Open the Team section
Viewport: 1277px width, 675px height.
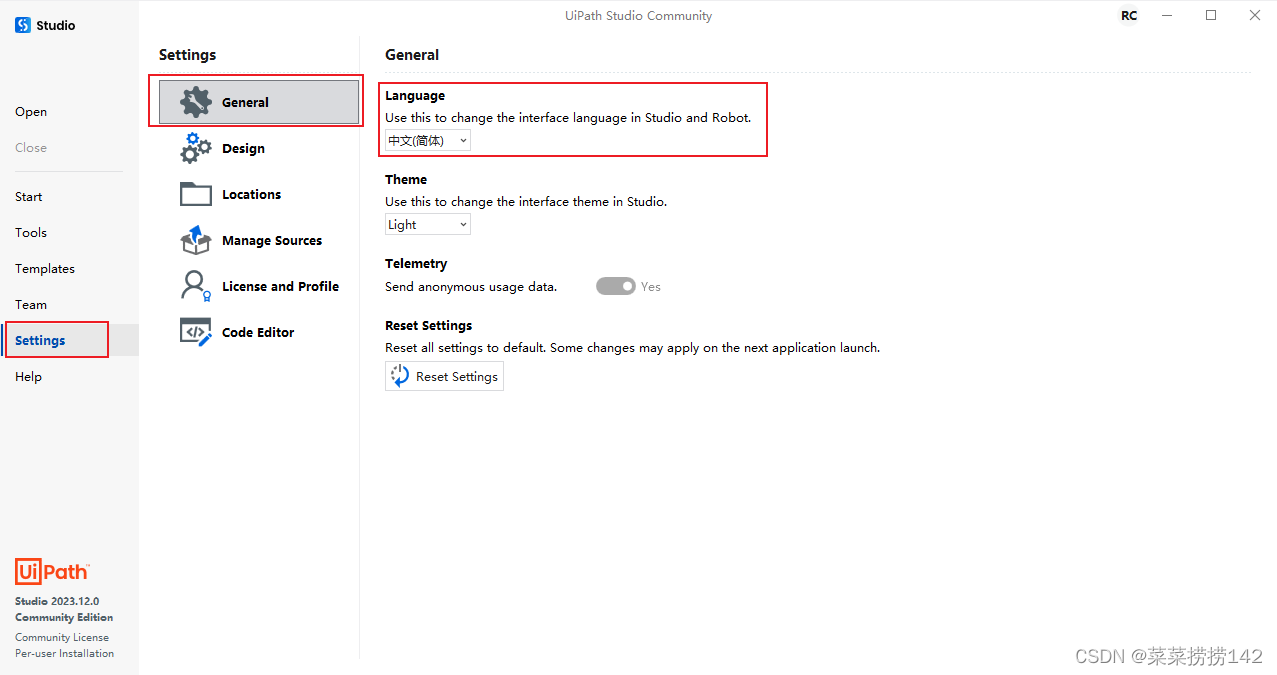coord(31,305)
